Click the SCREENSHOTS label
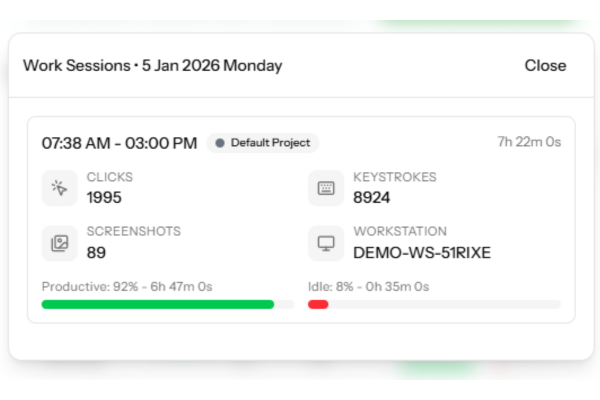The image size is (600, 400). [134, 231]
